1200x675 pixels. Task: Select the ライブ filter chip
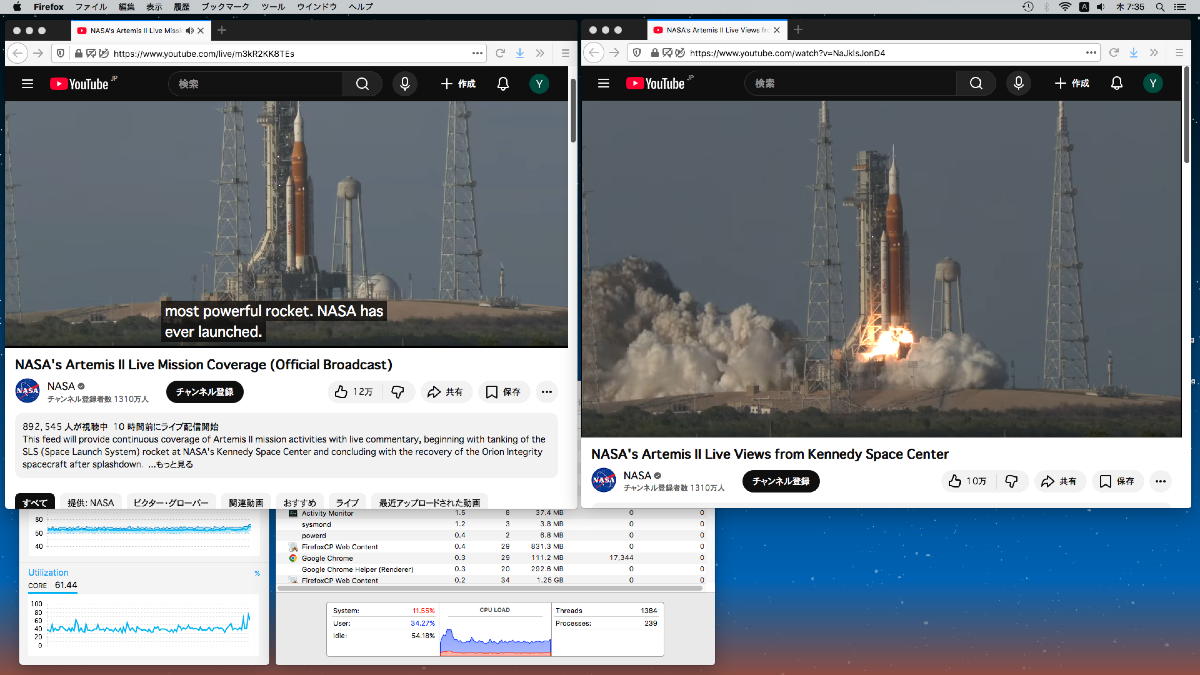[347, 502]
